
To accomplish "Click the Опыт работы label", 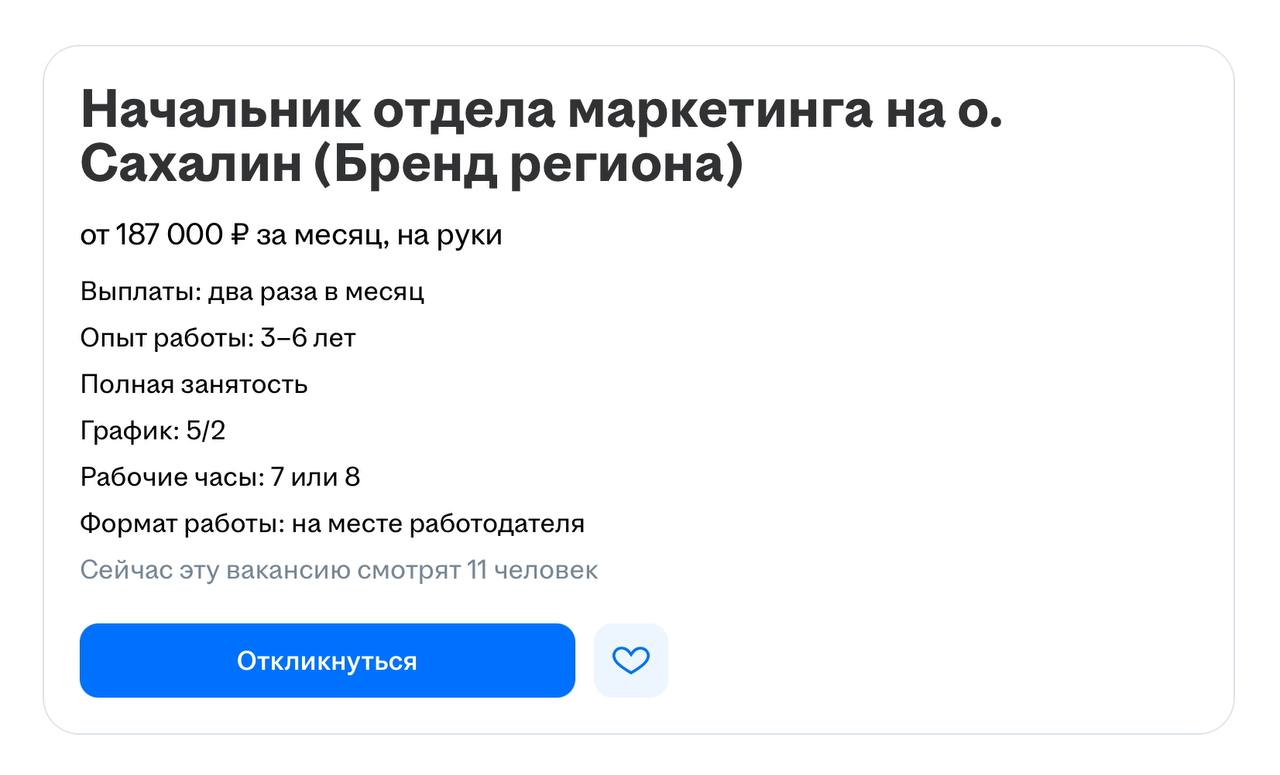I will point(166,338).
